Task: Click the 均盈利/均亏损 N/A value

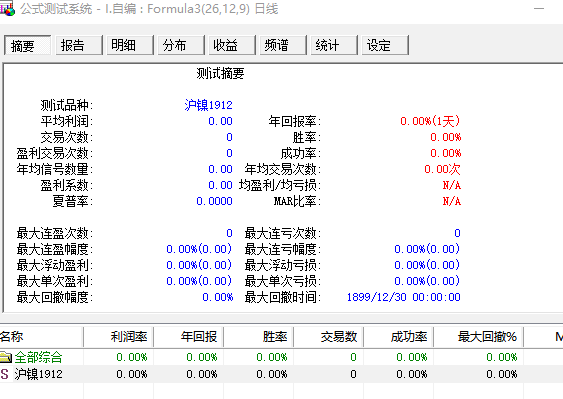Action: [x=452, y=185]
